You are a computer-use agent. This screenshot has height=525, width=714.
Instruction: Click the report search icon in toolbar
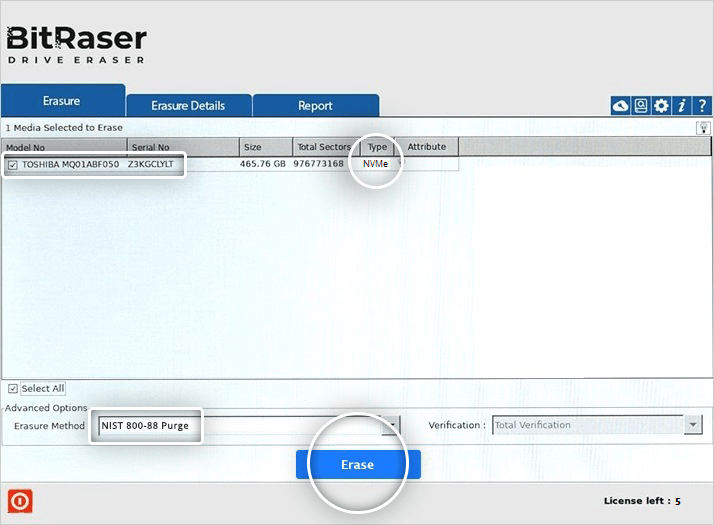click(641, 106)
